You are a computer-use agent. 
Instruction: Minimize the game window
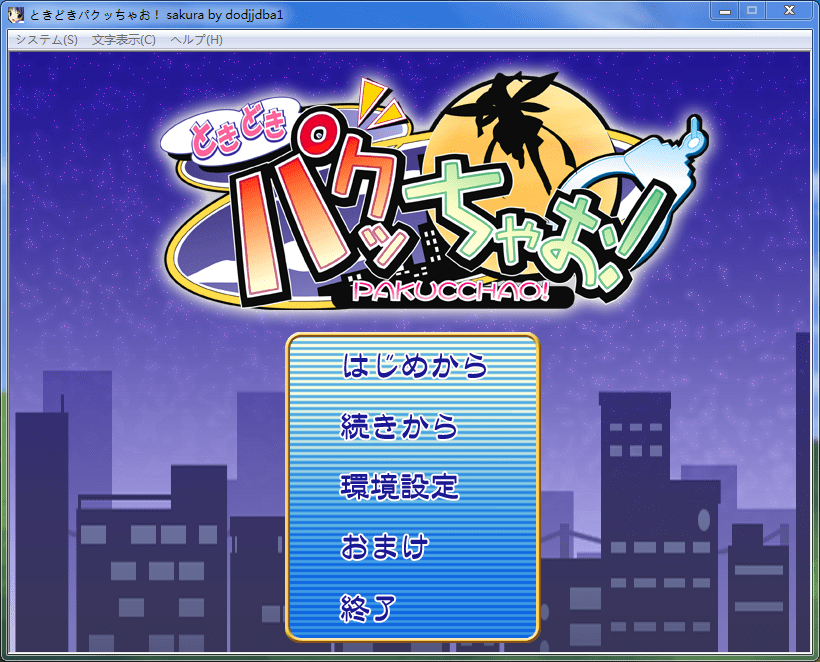(725, 10)
